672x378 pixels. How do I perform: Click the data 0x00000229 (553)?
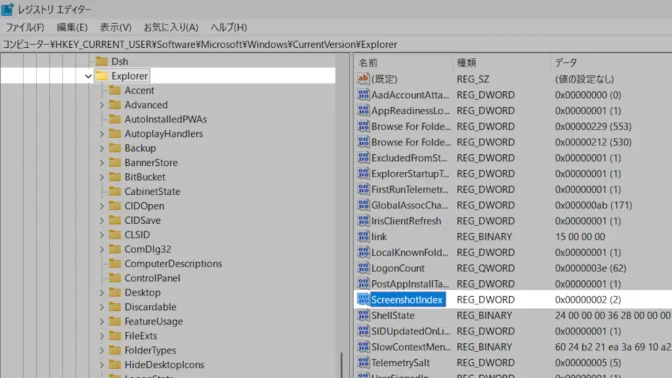tap(593, 126)
